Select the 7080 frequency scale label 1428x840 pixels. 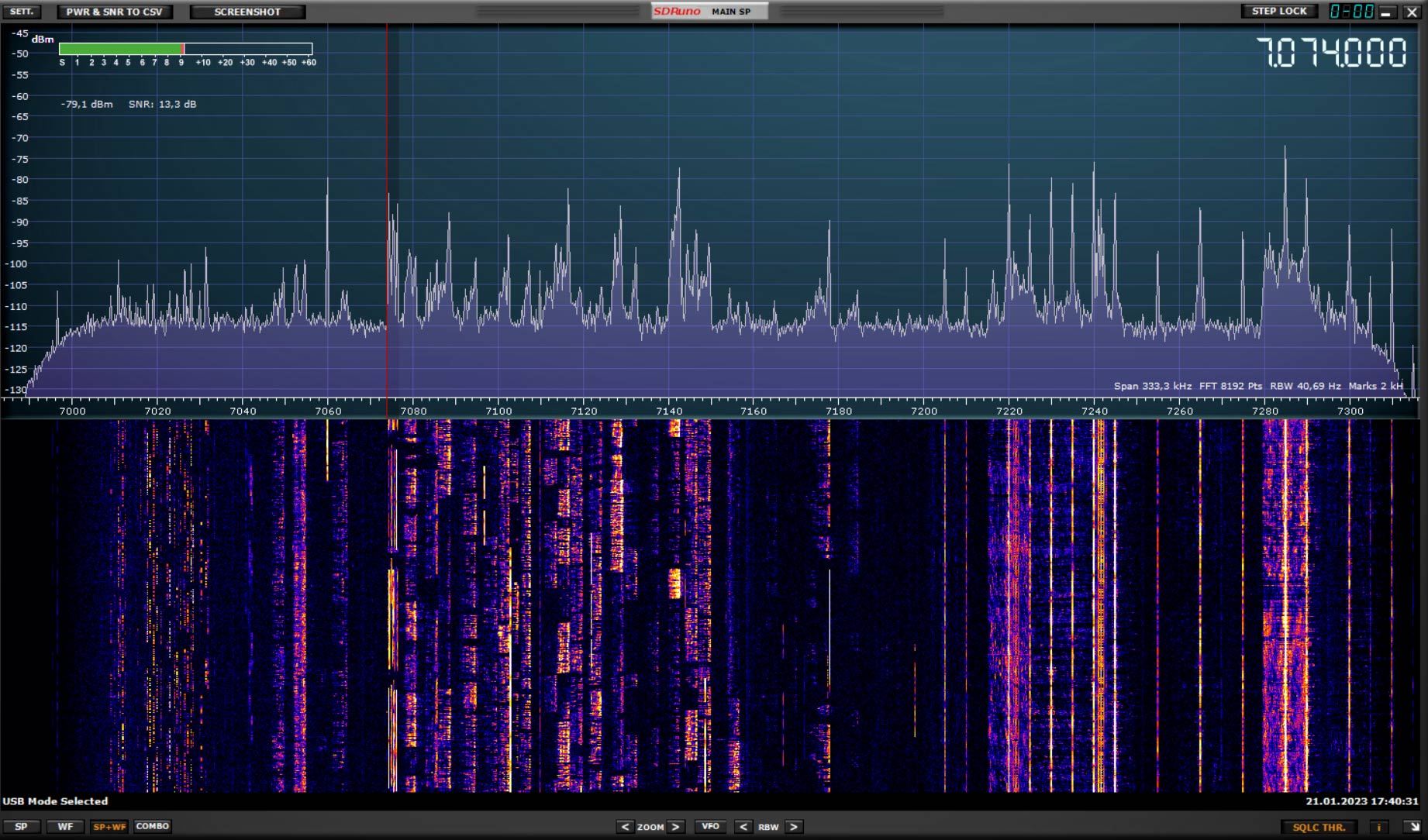click(413, 411)
